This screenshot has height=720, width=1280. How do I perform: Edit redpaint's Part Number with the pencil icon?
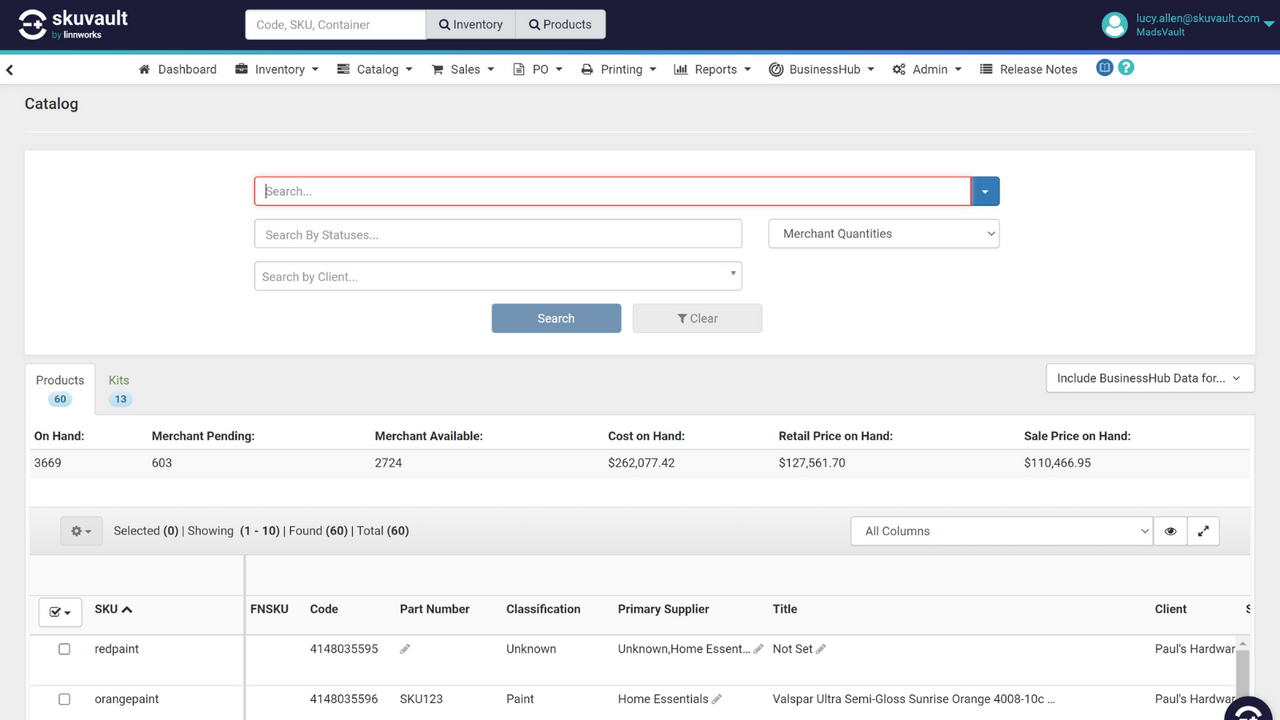click(405, 648)
